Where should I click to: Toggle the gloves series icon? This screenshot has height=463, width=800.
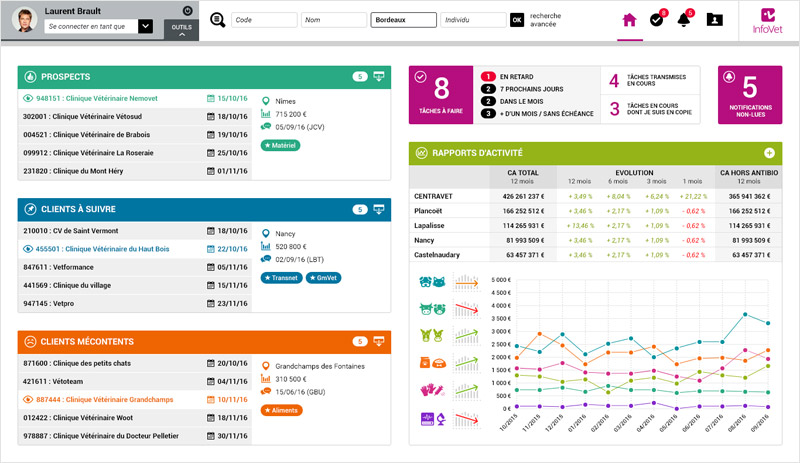432,391
